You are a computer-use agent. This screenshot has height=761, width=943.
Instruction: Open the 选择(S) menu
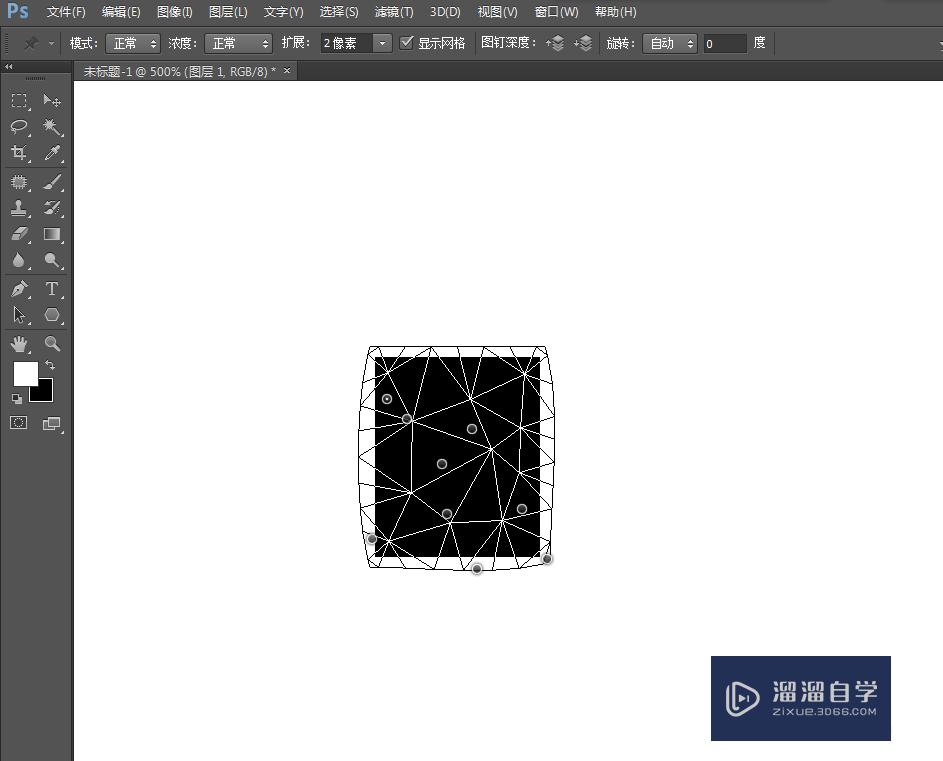coord(339,12)
